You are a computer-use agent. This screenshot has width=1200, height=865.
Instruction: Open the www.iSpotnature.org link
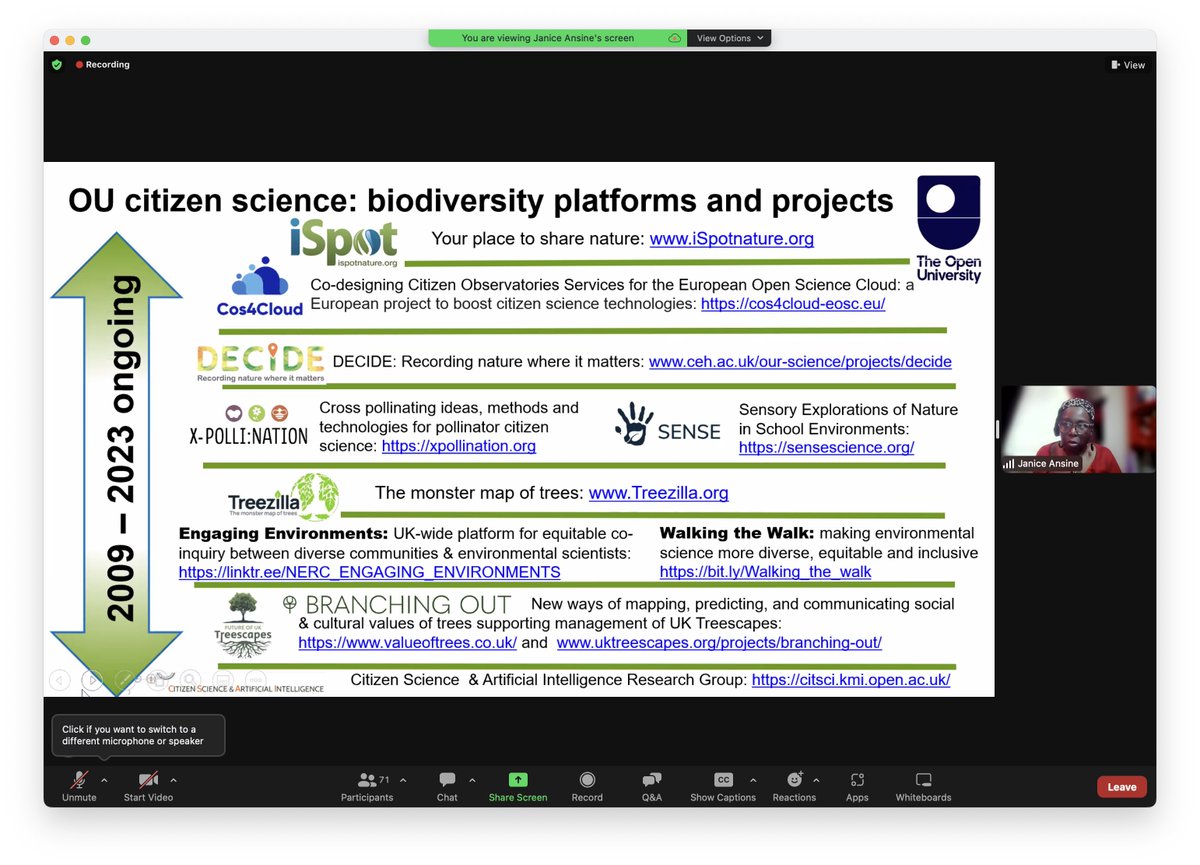coord(732,239)
